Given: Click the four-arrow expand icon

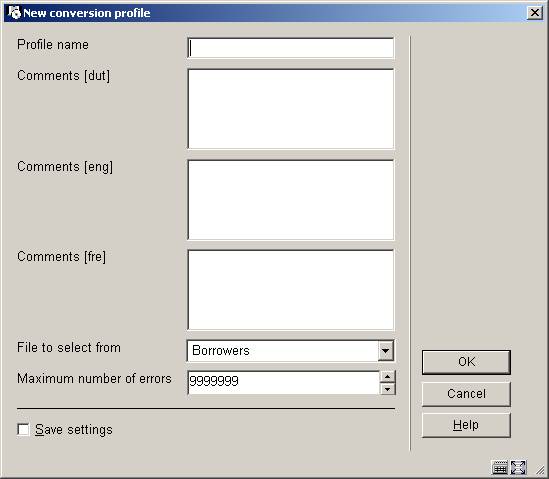Looking at the screenshot, I should [x=518, y=467].
